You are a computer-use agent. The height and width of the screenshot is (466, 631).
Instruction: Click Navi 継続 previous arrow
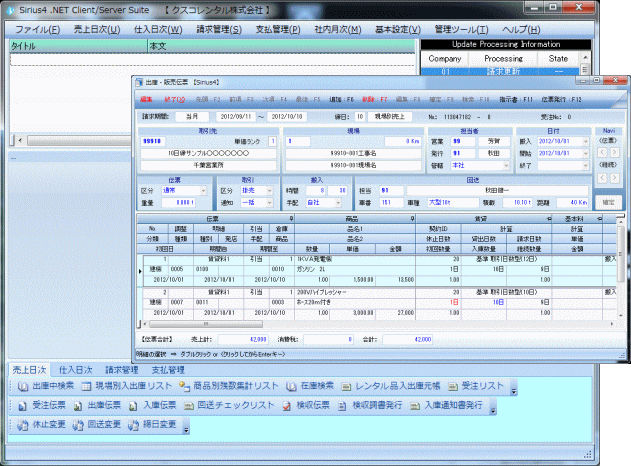coord(602,177)
